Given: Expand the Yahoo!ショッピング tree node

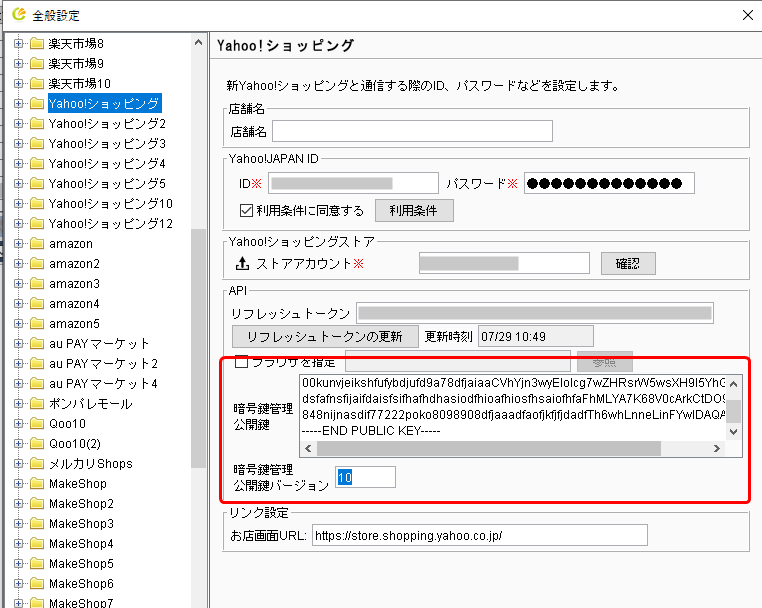Looking at the screenshot, I should coord(18,104).
